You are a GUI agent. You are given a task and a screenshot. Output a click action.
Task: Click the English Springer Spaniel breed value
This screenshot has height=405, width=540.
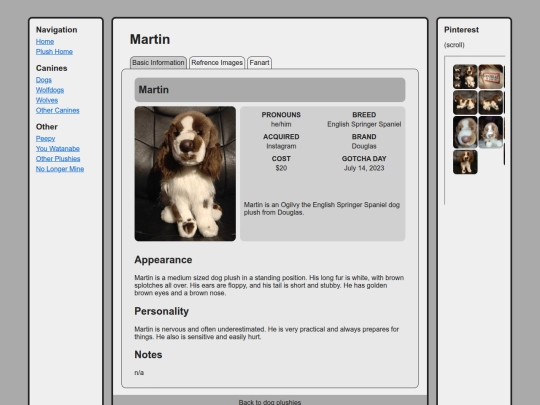[x=364, y=124]
